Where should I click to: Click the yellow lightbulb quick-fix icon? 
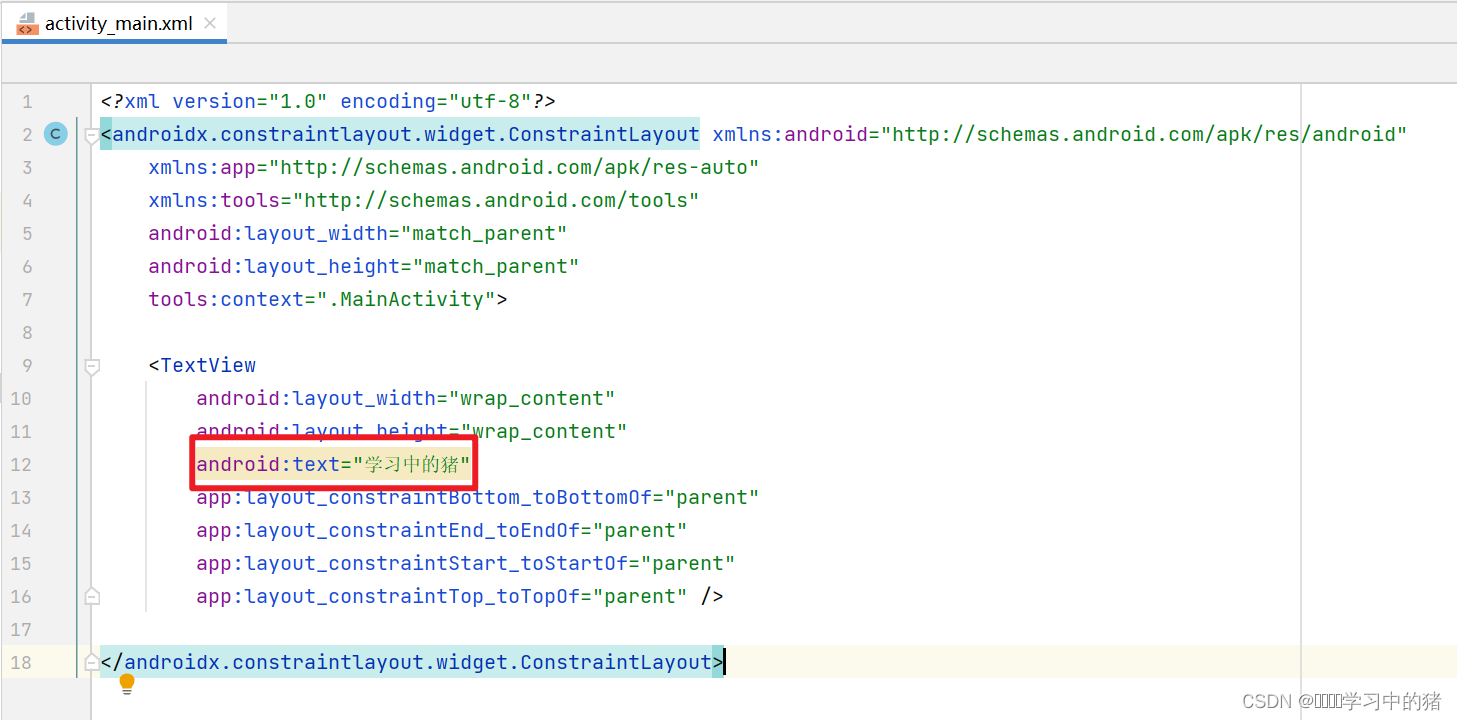click(x=127, y=685)
